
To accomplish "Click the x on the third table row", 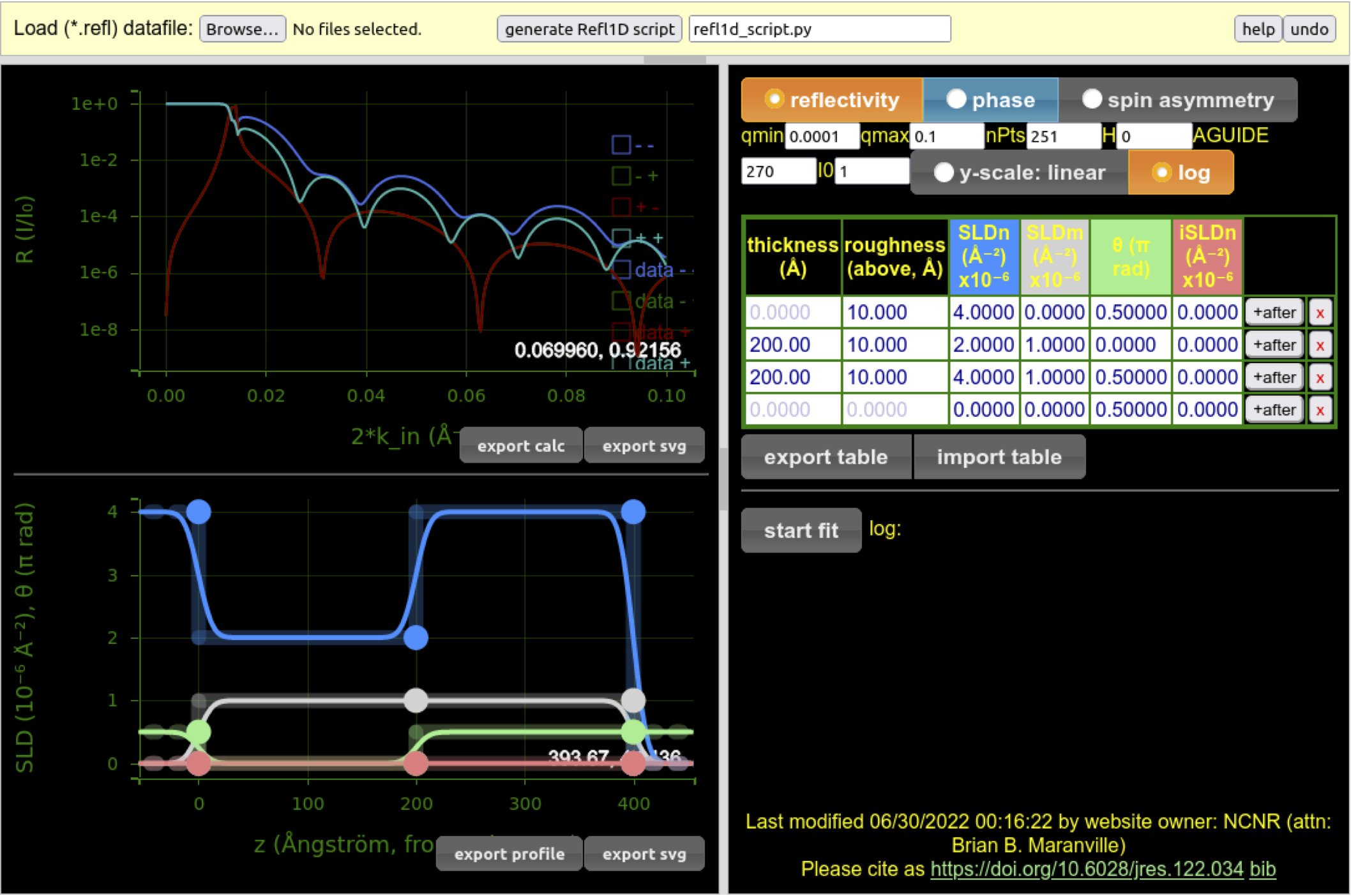I will [1319, 378].
